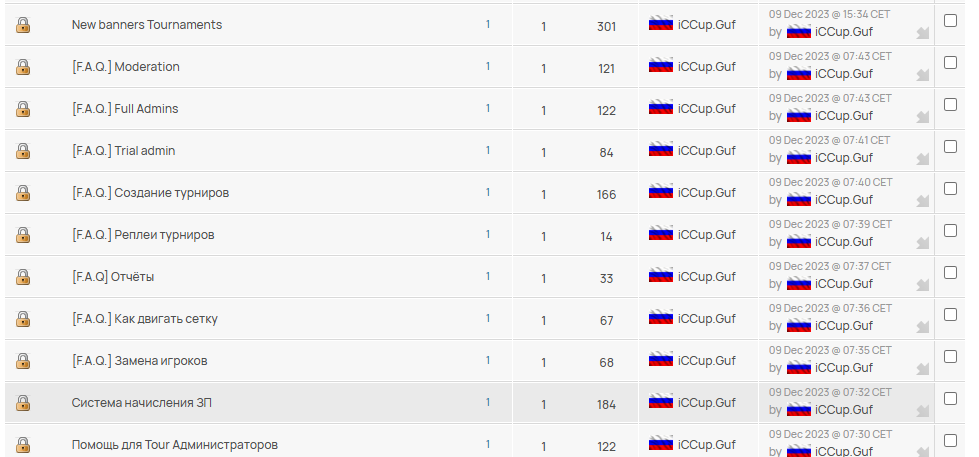Jump to last post arrow in Trial admin row
979x457 pixels.
click(922, 160)
